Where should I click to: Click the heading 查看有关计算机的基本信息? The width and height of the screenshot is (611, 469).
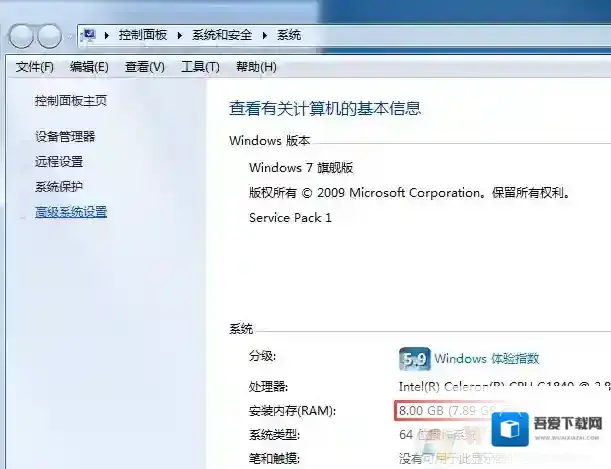[325, 108]
